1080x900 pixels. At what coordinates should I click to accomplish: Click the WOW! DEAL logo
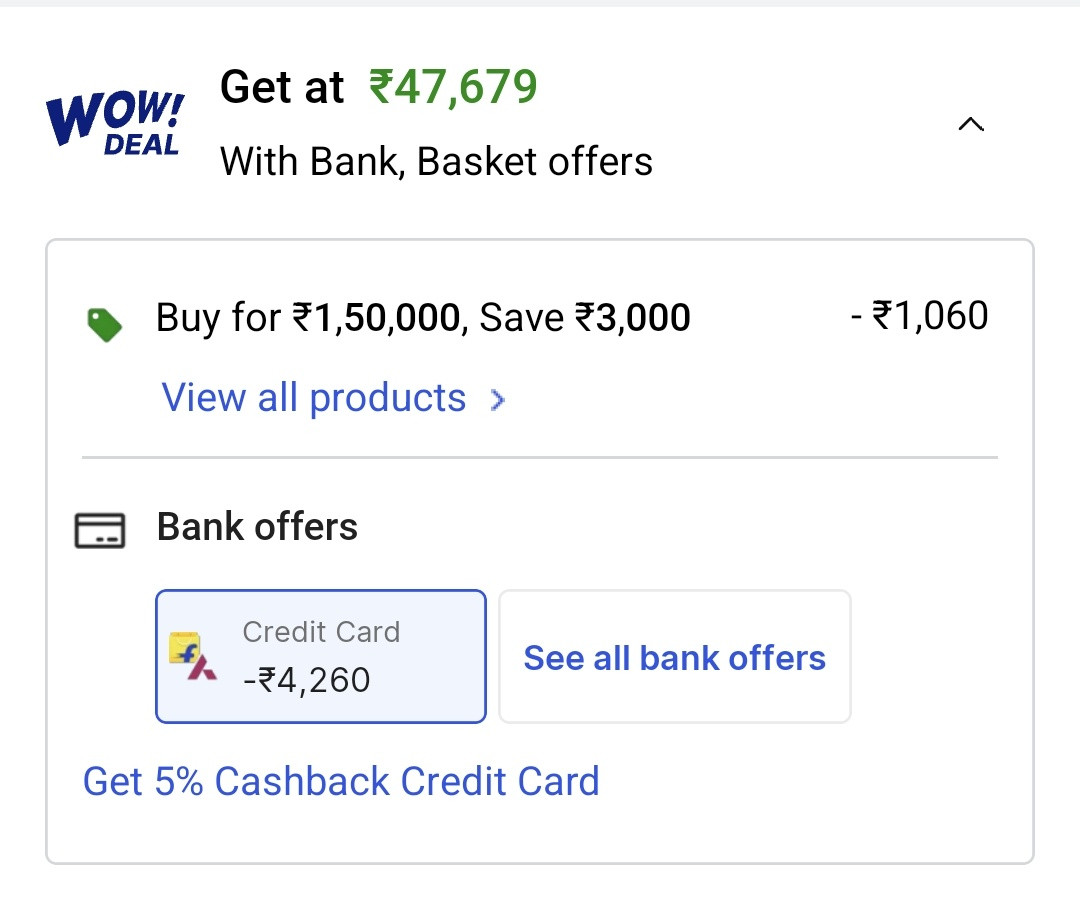pyautogui.click(x=114, y=124)
